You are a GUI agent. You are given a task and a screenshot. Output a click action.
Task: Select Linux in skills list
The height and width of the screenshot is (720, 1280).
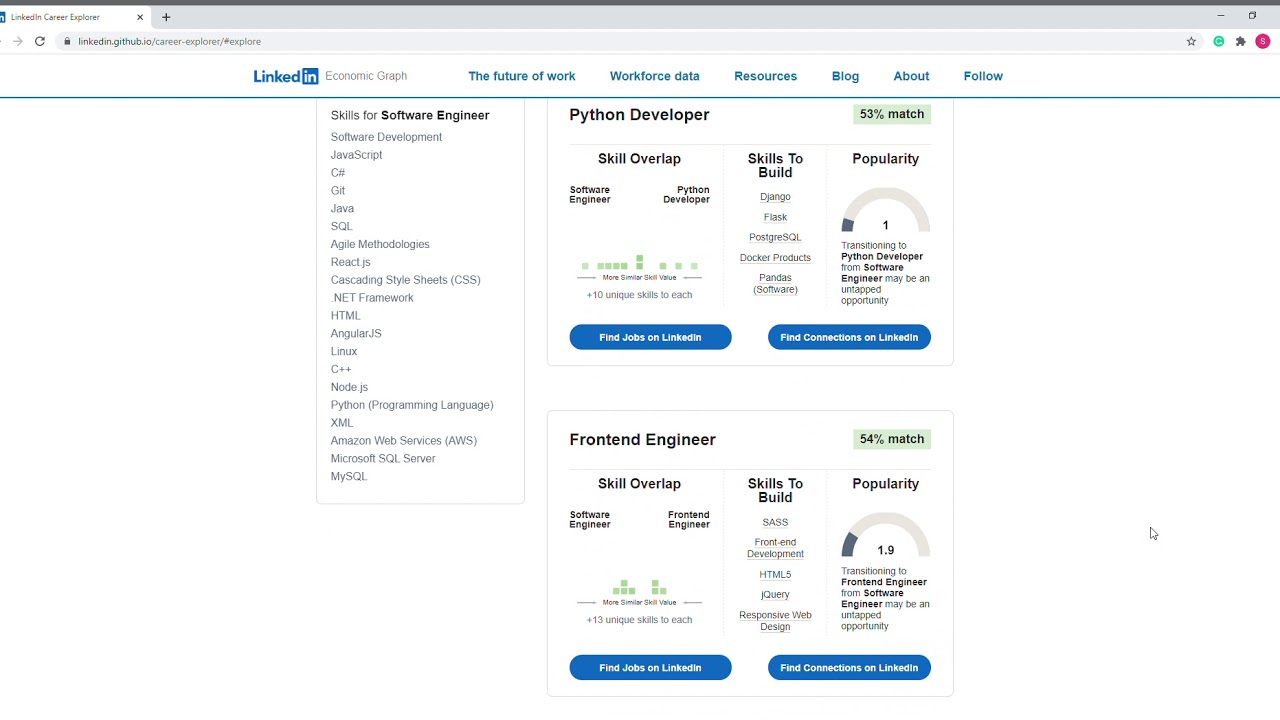click(x=344, y=352)
